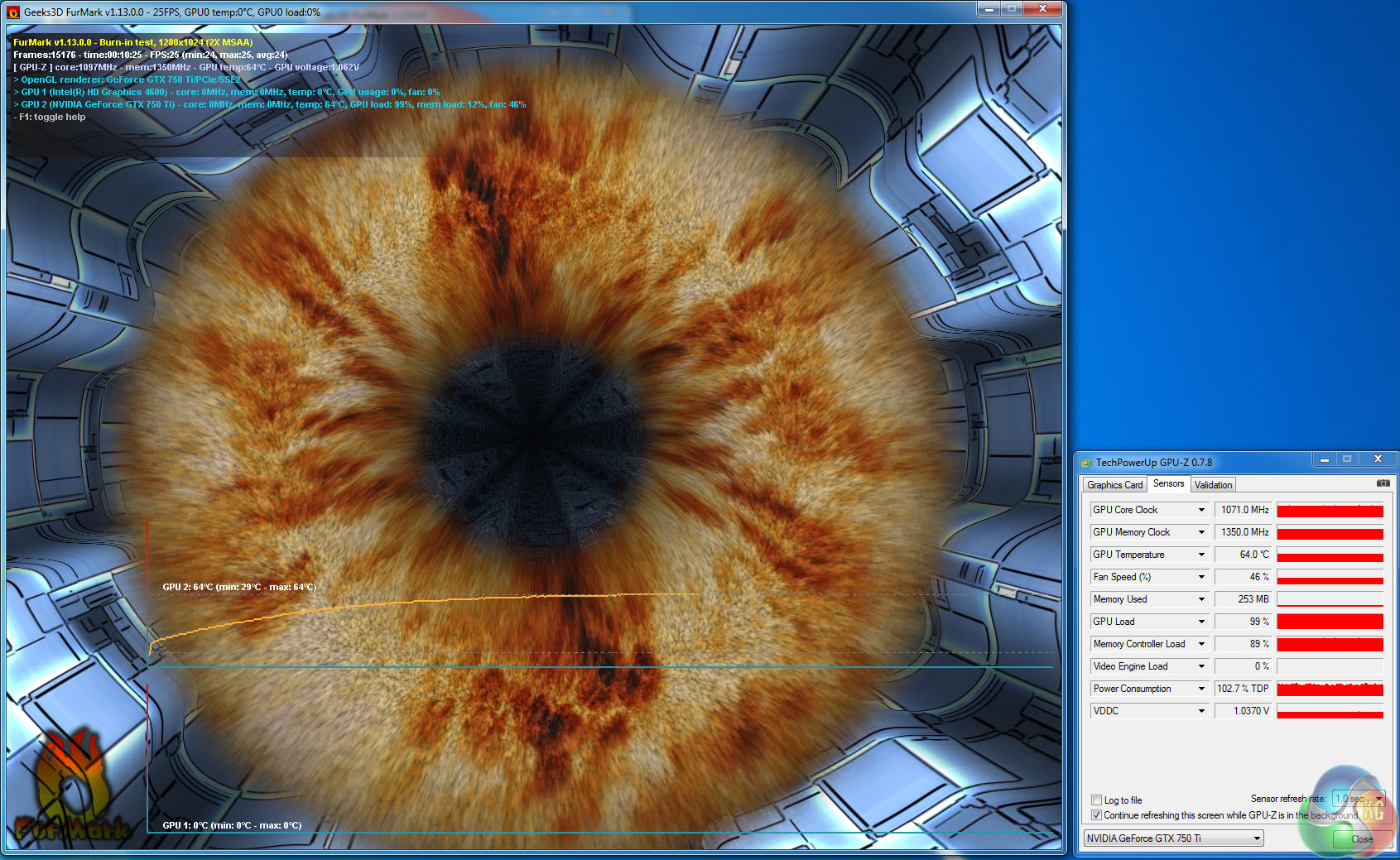Click the Close button in GPU-Z
This screenshot has height=860, width=1400.
[x=1362, y=839]
